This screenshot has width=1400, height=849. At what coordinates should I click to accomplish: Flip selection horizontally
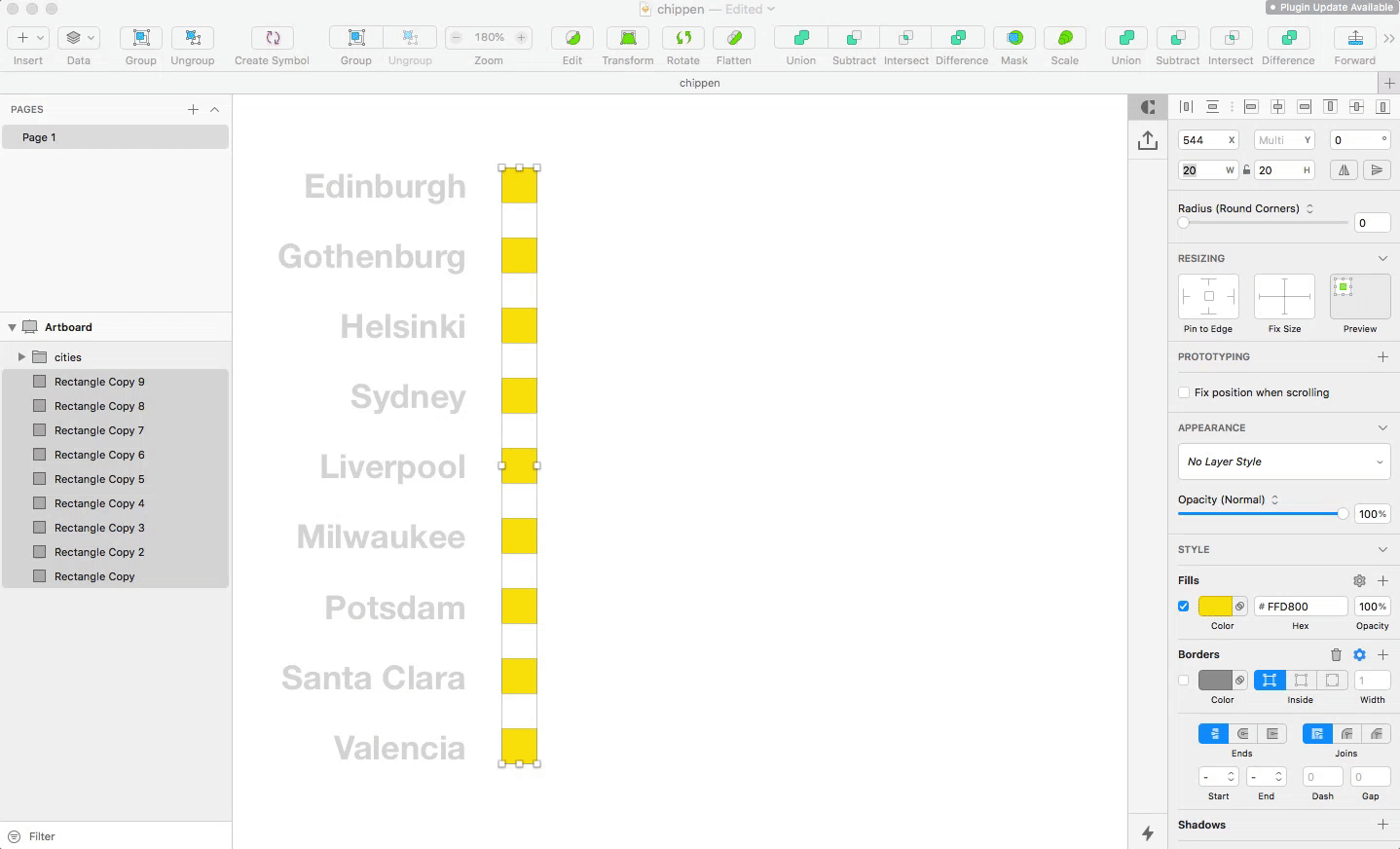(1344, 170)
